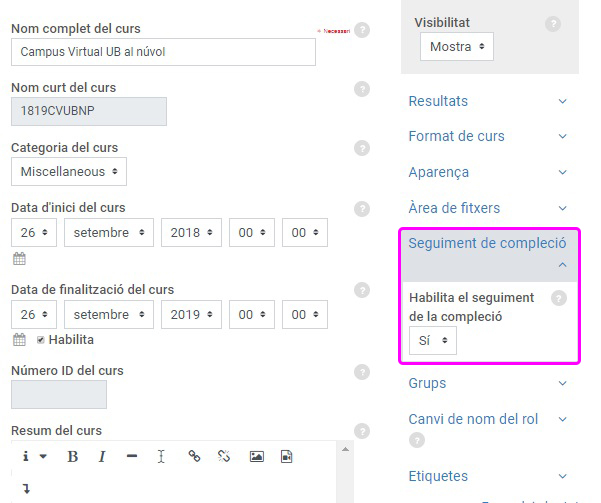Open help for Visibilitat setting

[553, 24]
